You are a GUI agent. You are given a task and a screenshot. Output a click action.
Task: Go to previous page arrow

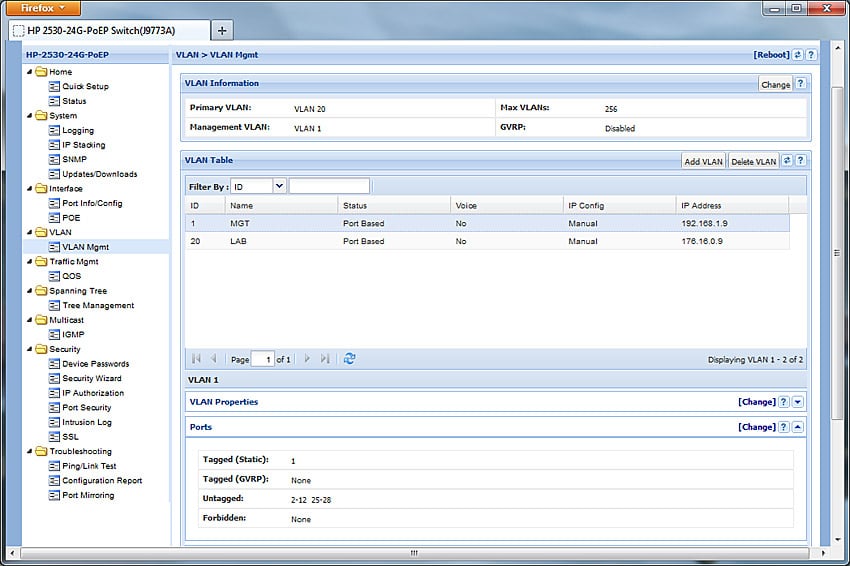[x=214, y=358]
